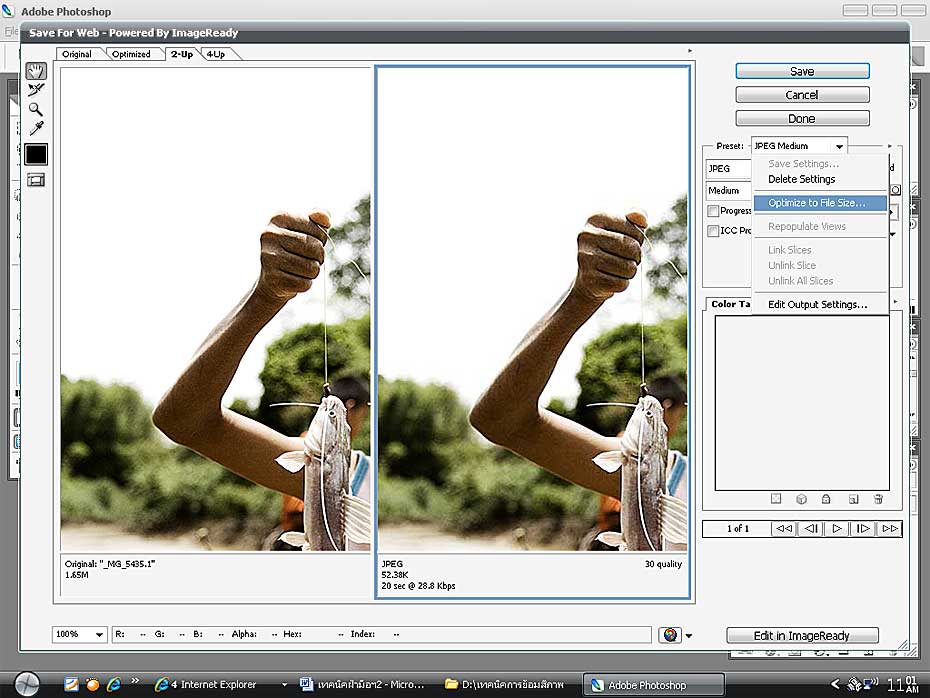Screen dimensions: 930x698
Task: Step to previous frame
Action: point(811,528)
